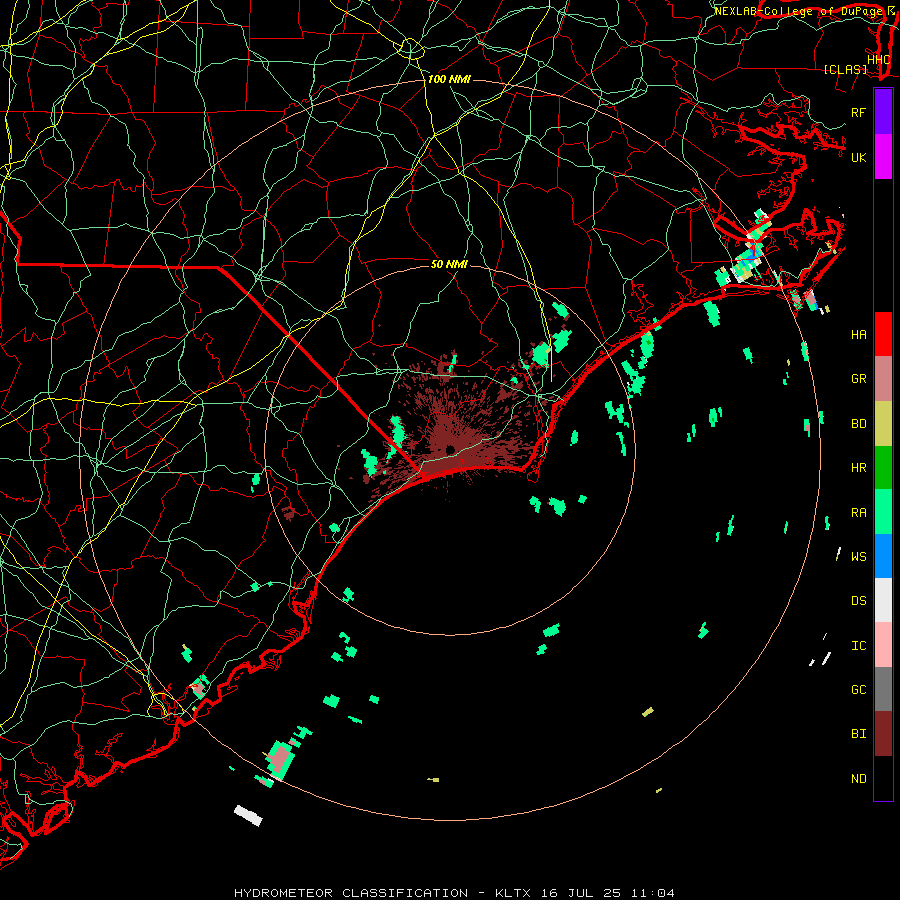
Task: Click the RA light green legend swatch
Action: tap(883, 512)
